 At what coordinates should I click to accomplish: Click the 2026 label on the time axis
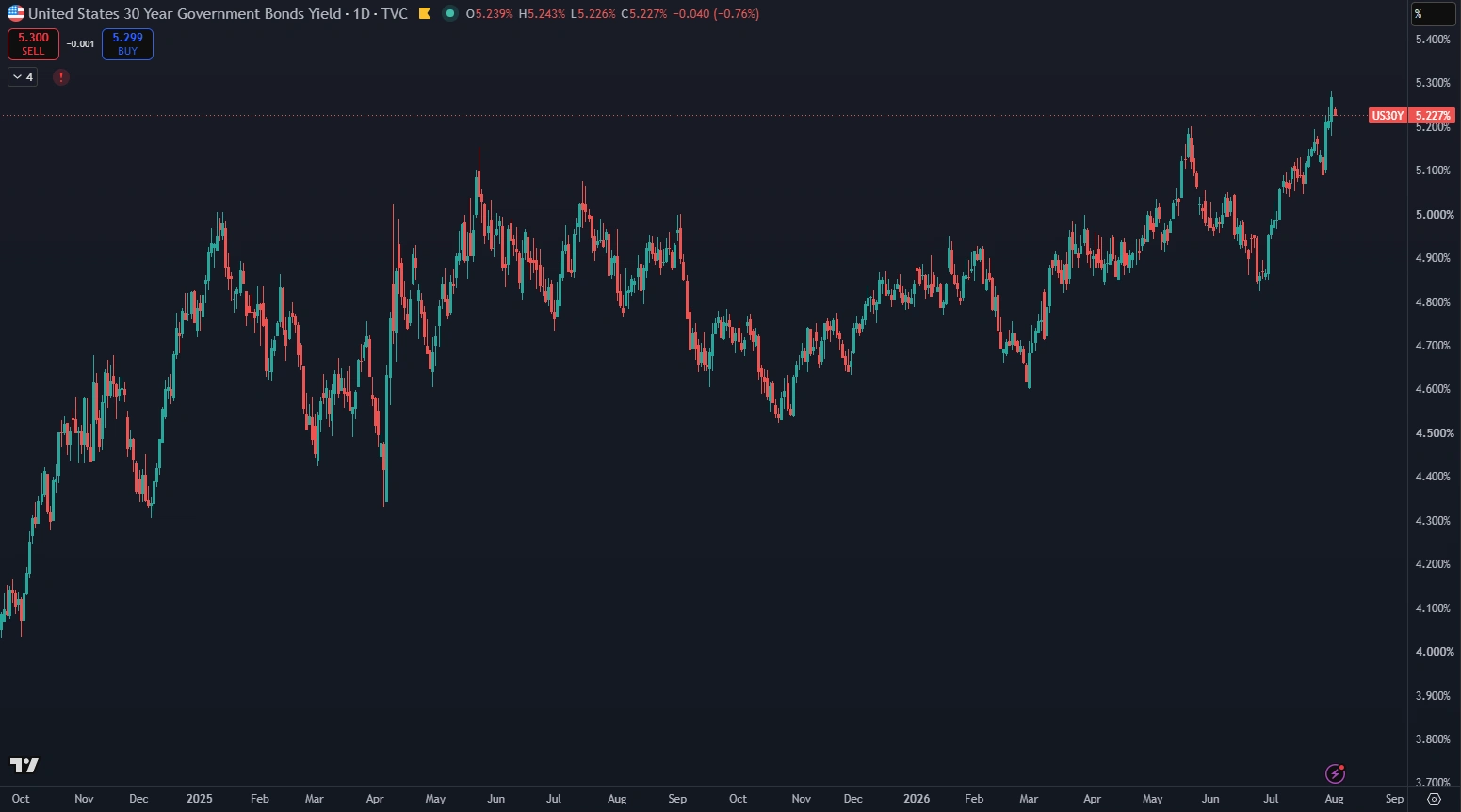[x=917, y=799]
